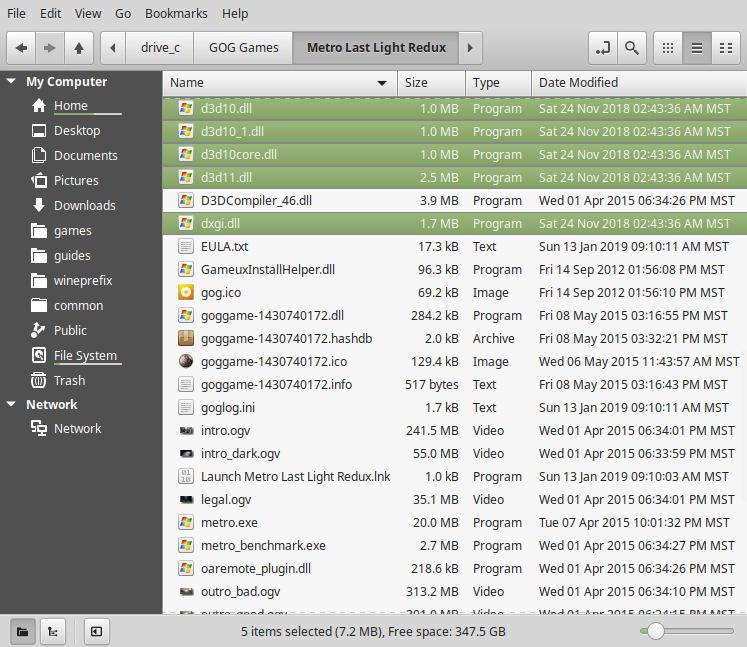This screenshot has width=747, height=647.
Task: Select the outro_bad.ogv file name
Action: tap(241, 592)
